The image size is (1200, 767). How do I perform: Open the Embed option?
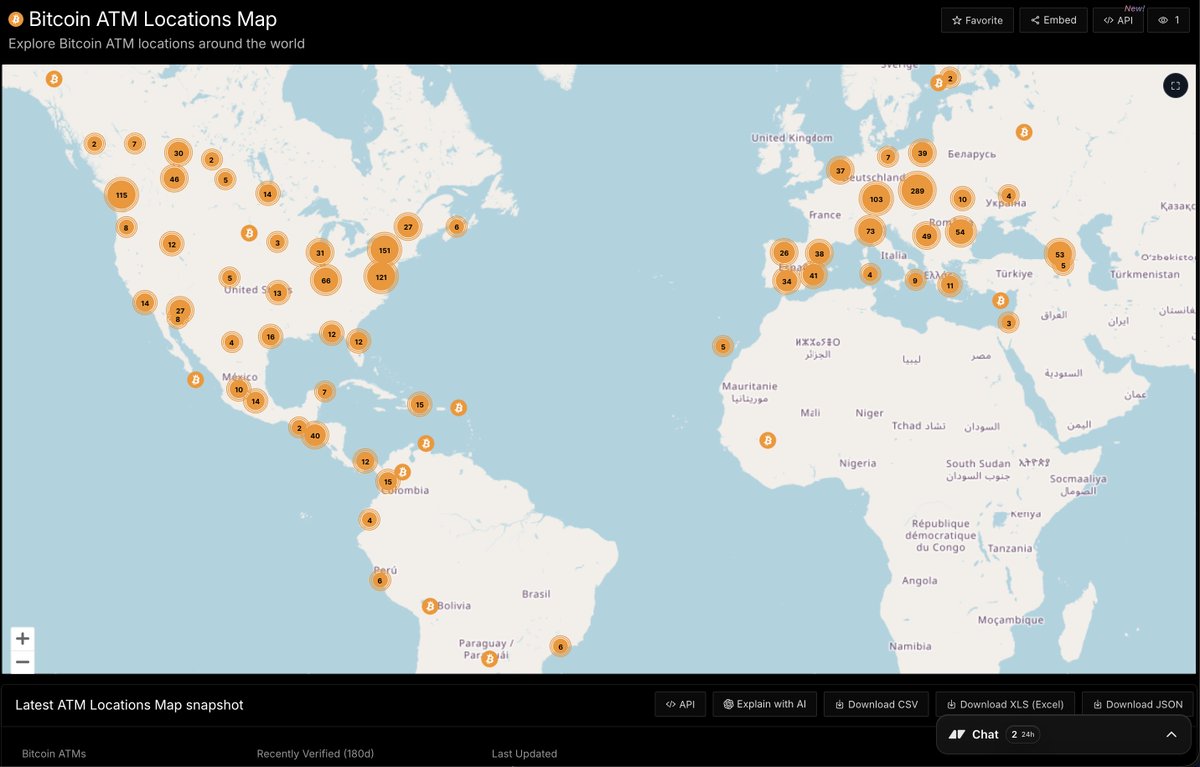click(x=1053, y=20)
